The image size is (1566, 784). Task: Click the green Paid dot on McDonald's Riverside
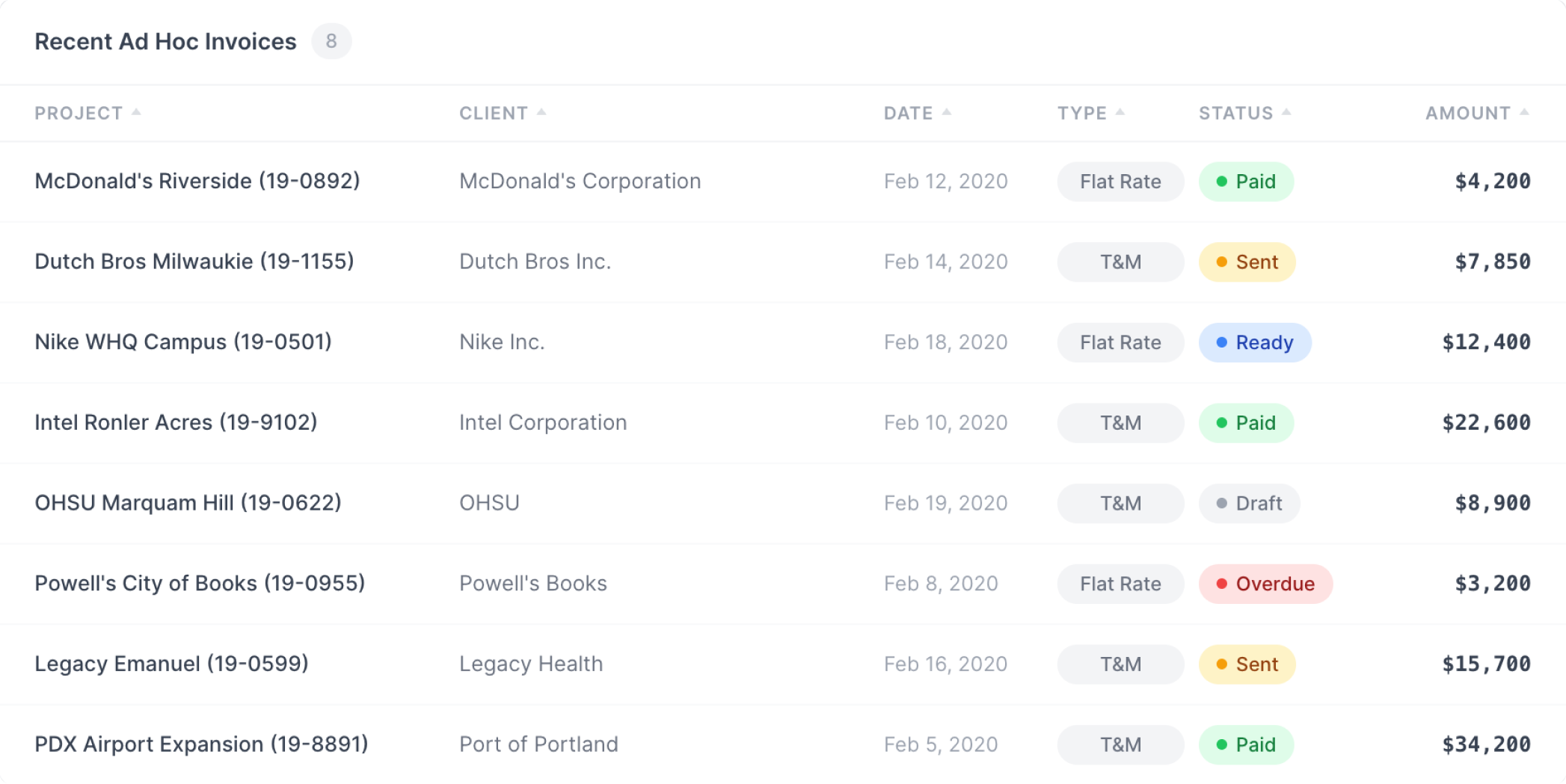point(1222,181)
